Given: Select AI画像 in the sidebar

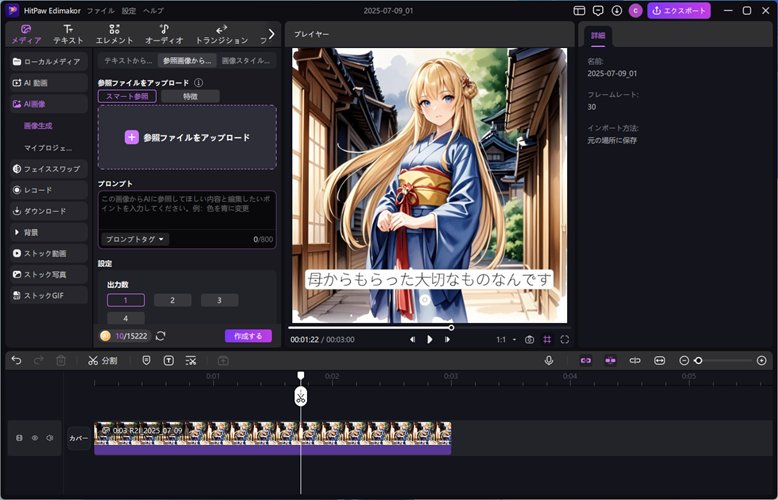Looking at the screenshot, I should pos(49,104).
